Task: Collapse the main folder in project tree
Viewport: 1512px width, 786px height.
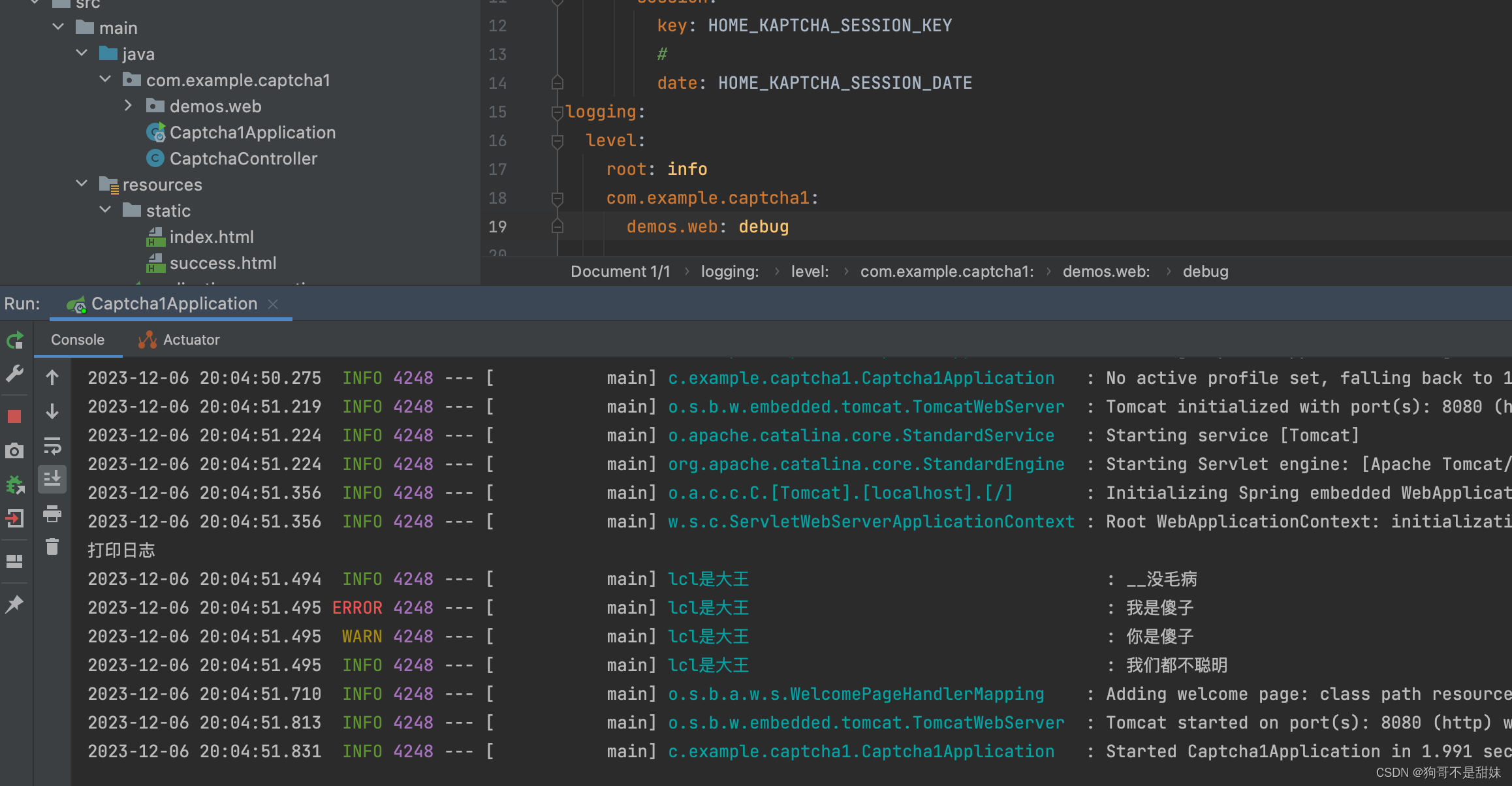Action: [59, 27]
